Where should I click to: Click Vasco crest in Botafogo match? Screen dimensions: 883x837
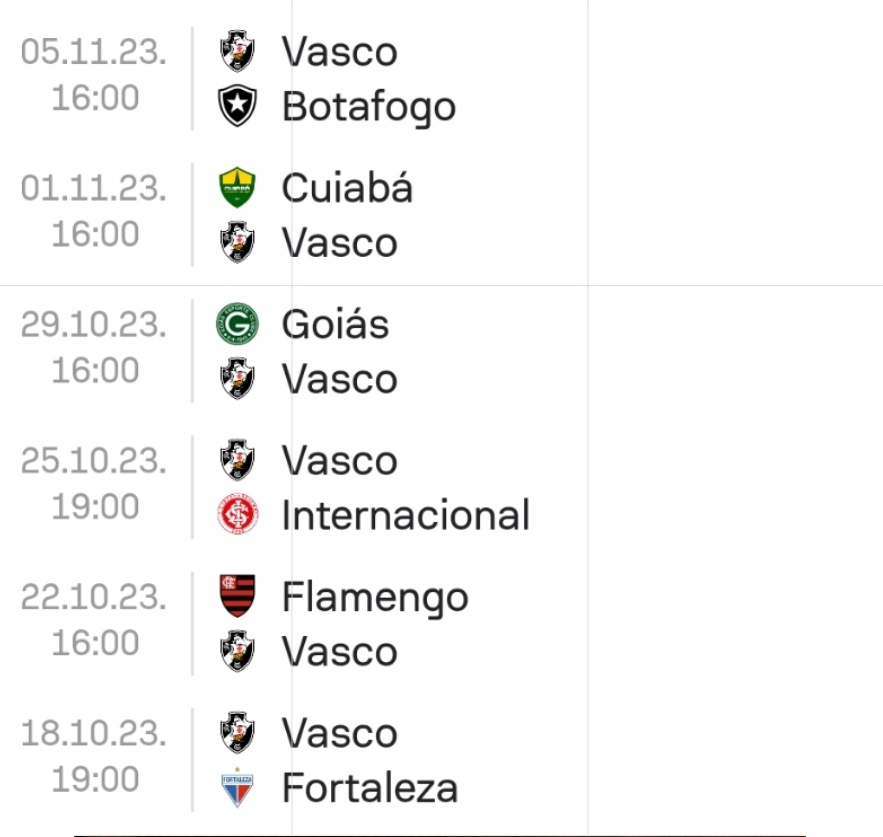(x=237, y=51)
